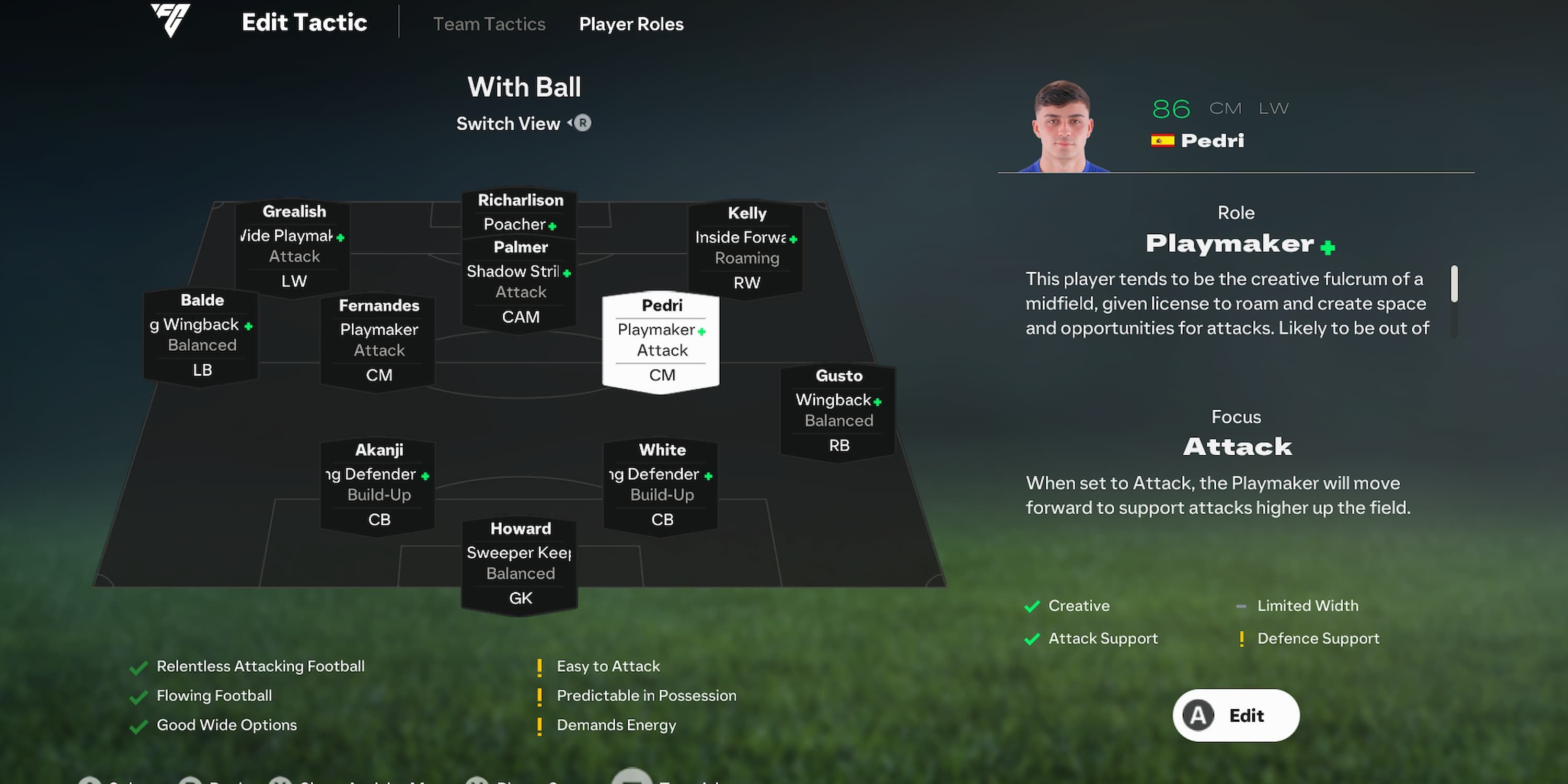Switch to the Player Roles tab
1568x784 pixels.
(631, 24)
